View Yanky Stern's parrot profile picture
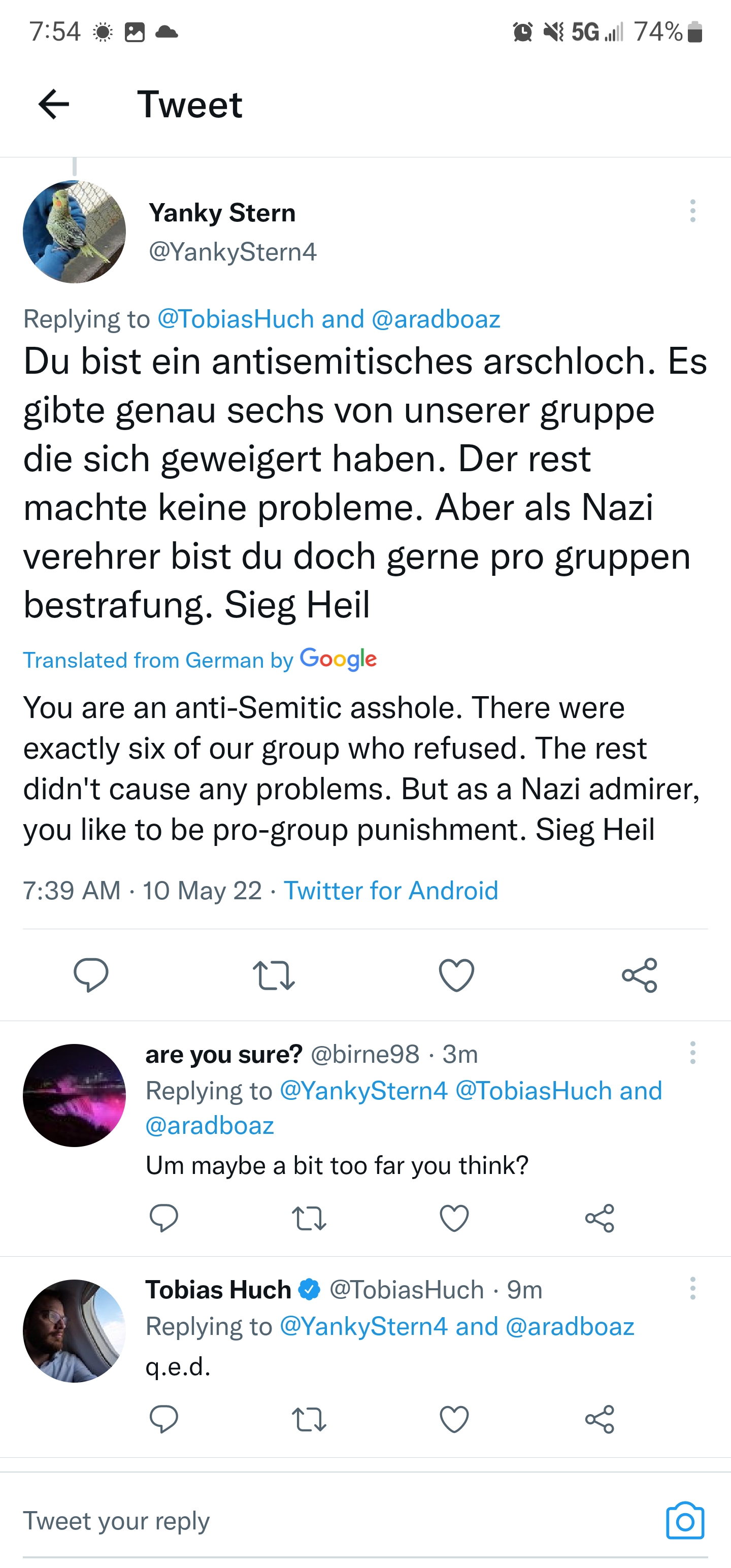 point(74,232)
